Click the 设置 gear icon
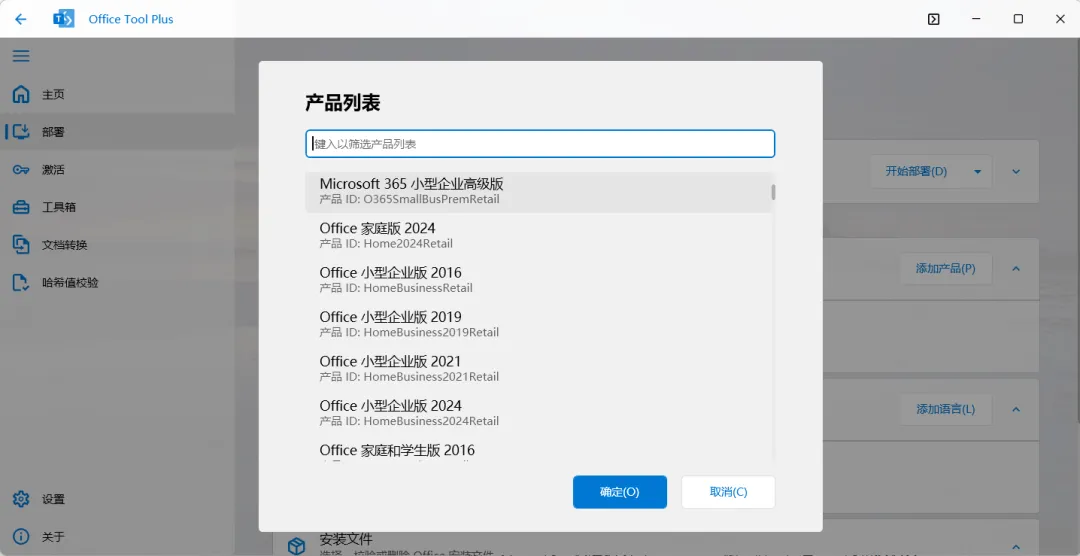The image size is (1080, 556). pos(21,499)
